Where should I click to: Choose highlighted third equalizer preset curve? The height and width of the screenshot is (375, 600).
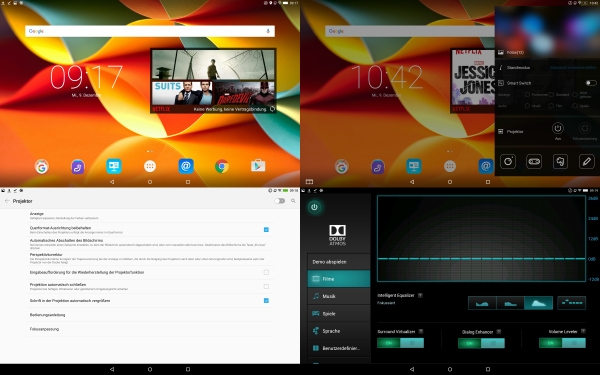(538, 303)
